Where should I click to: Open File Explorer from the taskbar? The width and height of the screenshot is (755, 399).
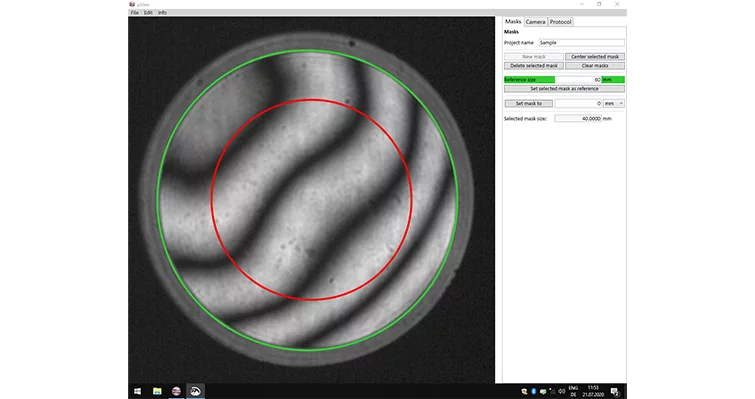(x=157, y=391)
